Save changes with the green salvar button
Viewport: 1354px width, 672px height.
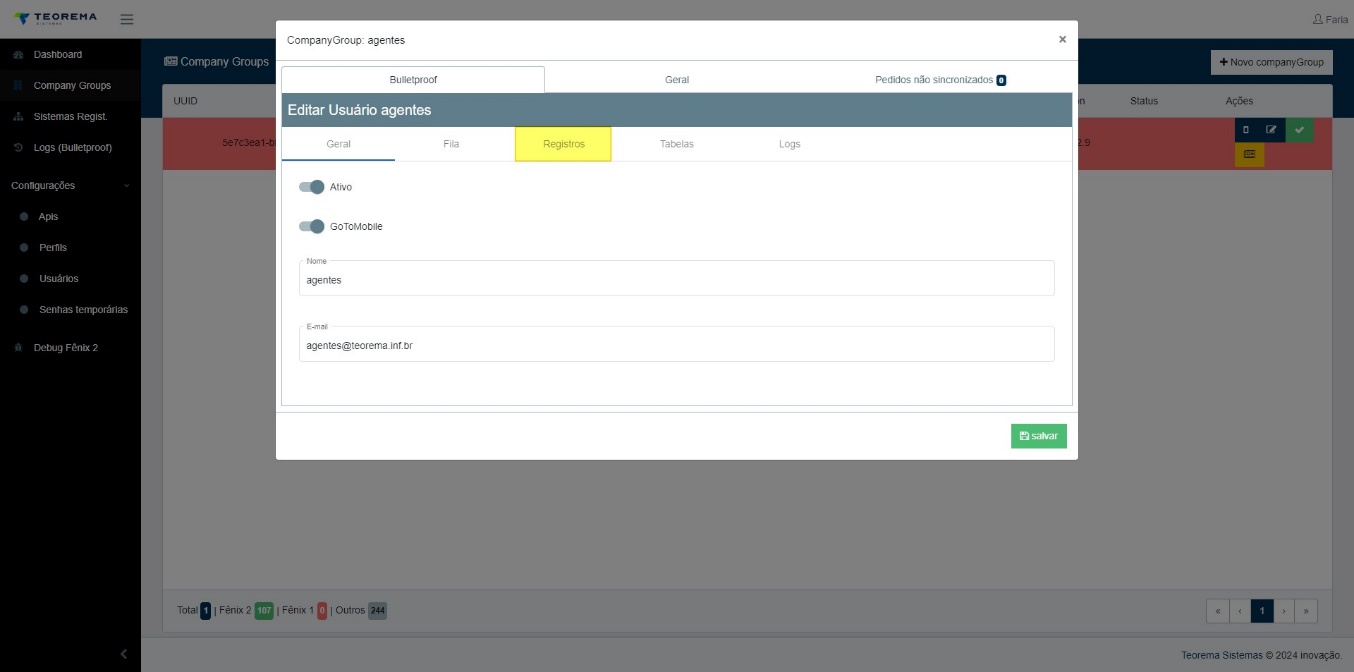coord(1039,436)
